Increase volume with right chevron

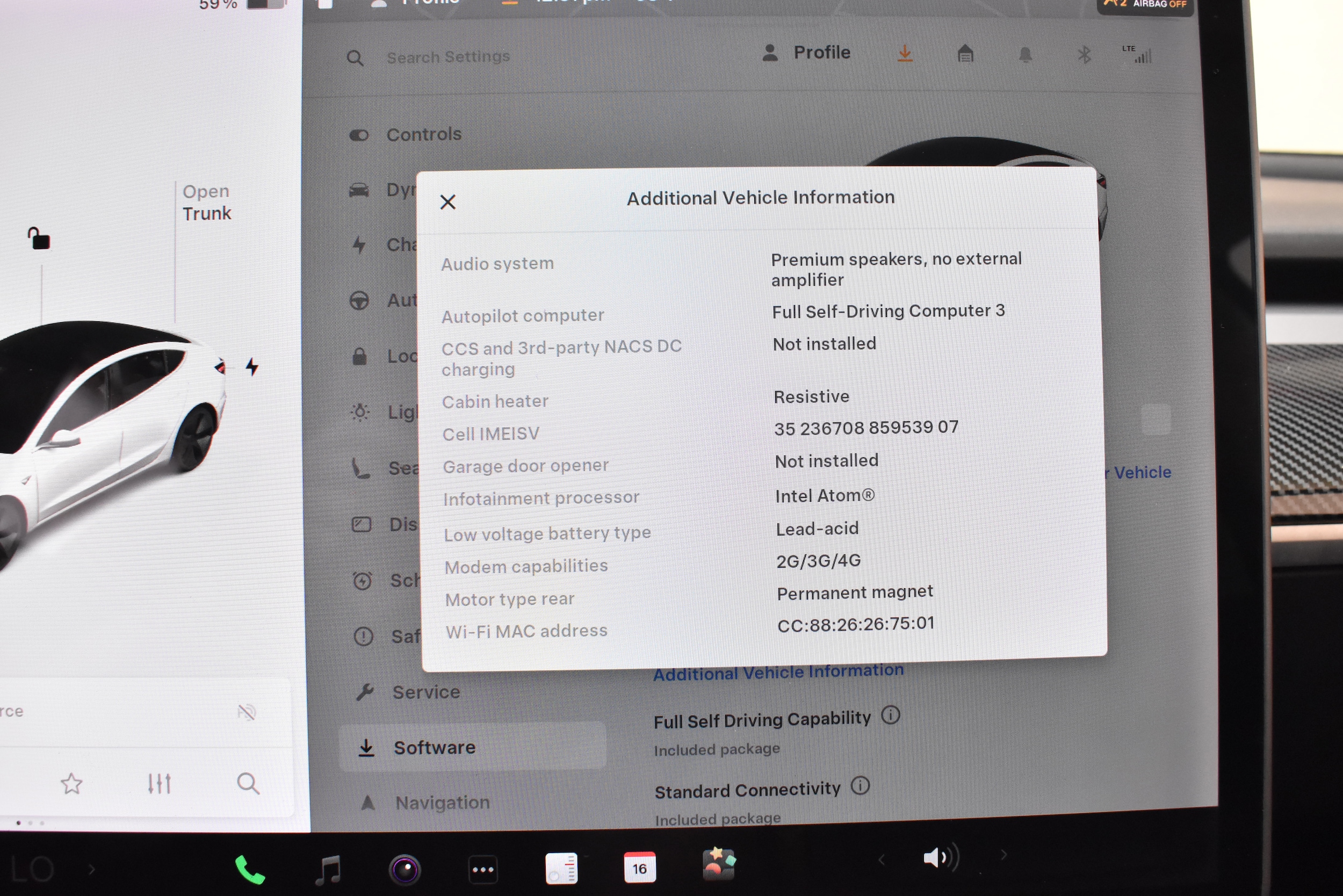pyautogui.click(x=1003, y=855)
